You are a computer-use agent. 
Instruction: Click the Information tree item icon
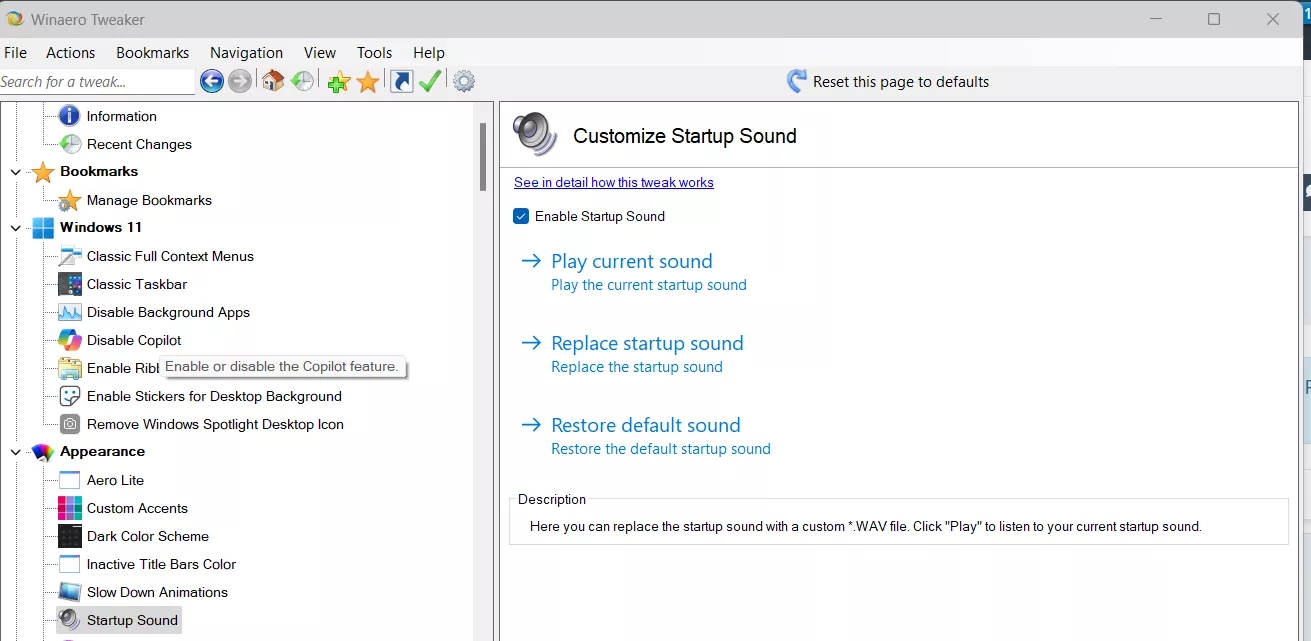coord(70,116)
